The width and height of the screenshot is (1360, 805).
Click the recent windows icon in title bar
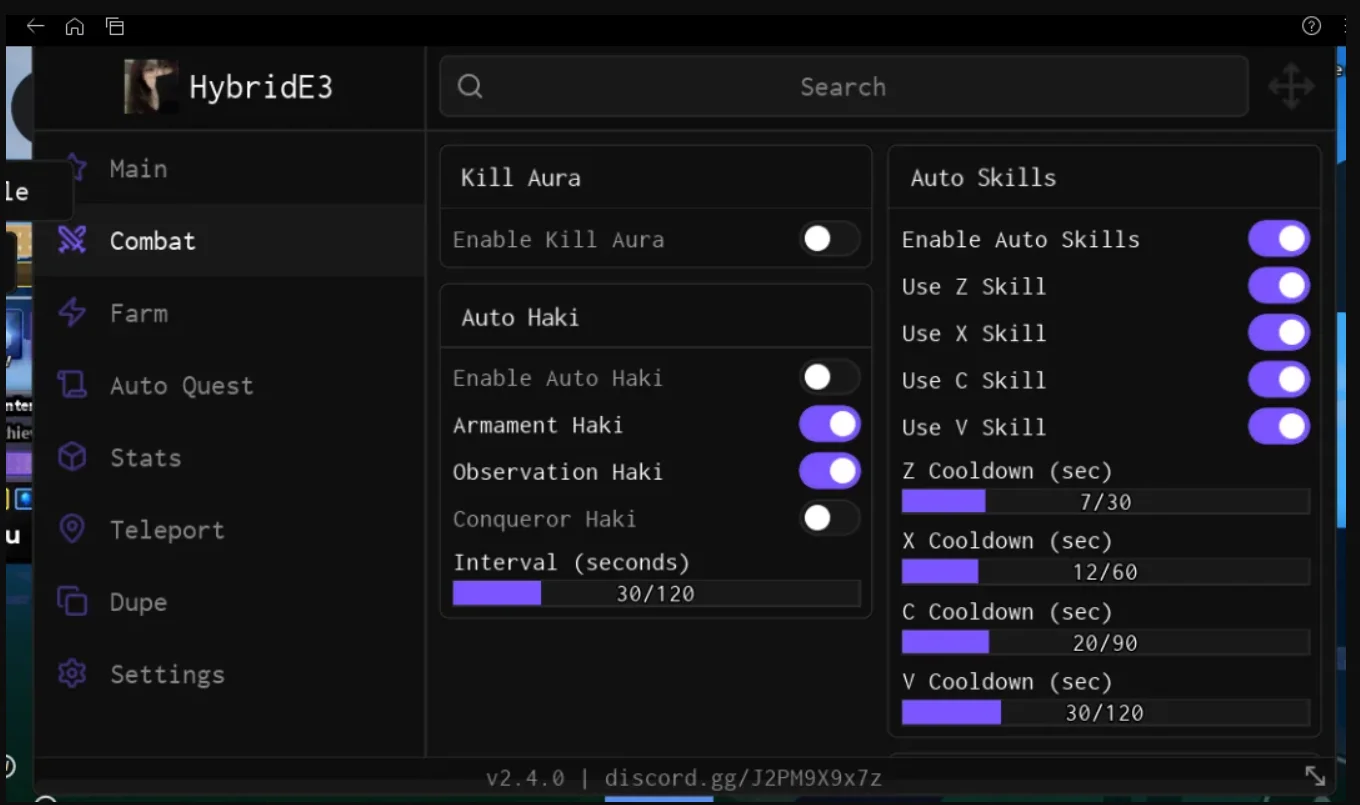(x=115, y=26)
